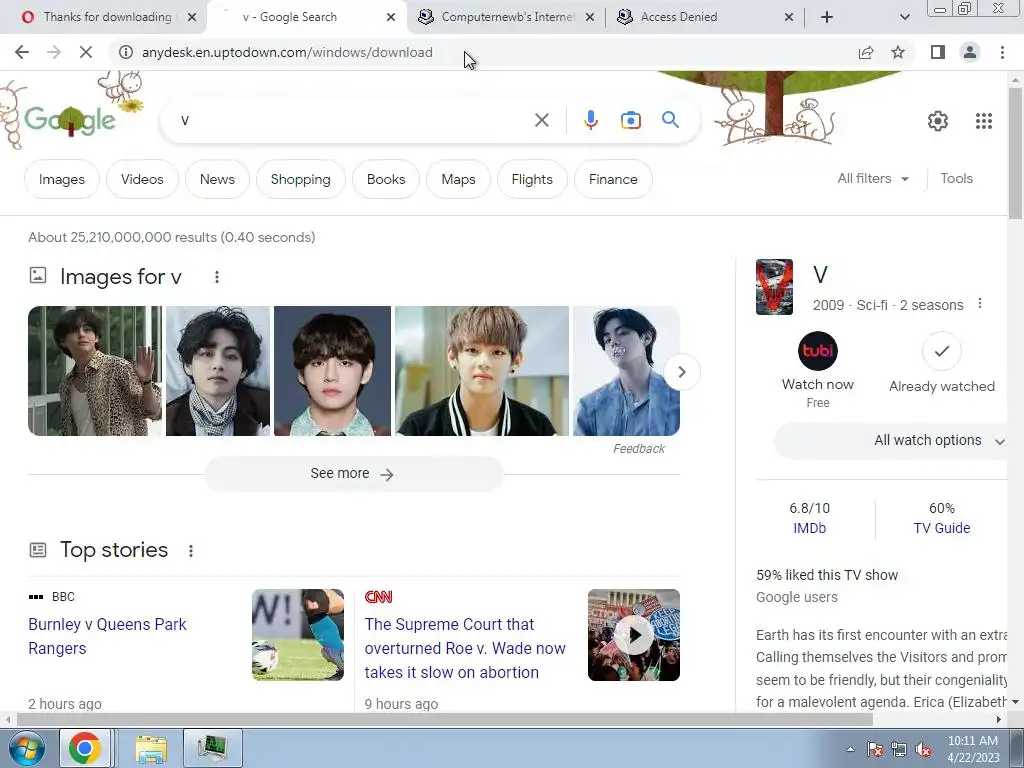The height and width of the screenshot is (768, 1024).
Task: Open Burnley v Queens Park Rangers story
Action: click(107, 636)
